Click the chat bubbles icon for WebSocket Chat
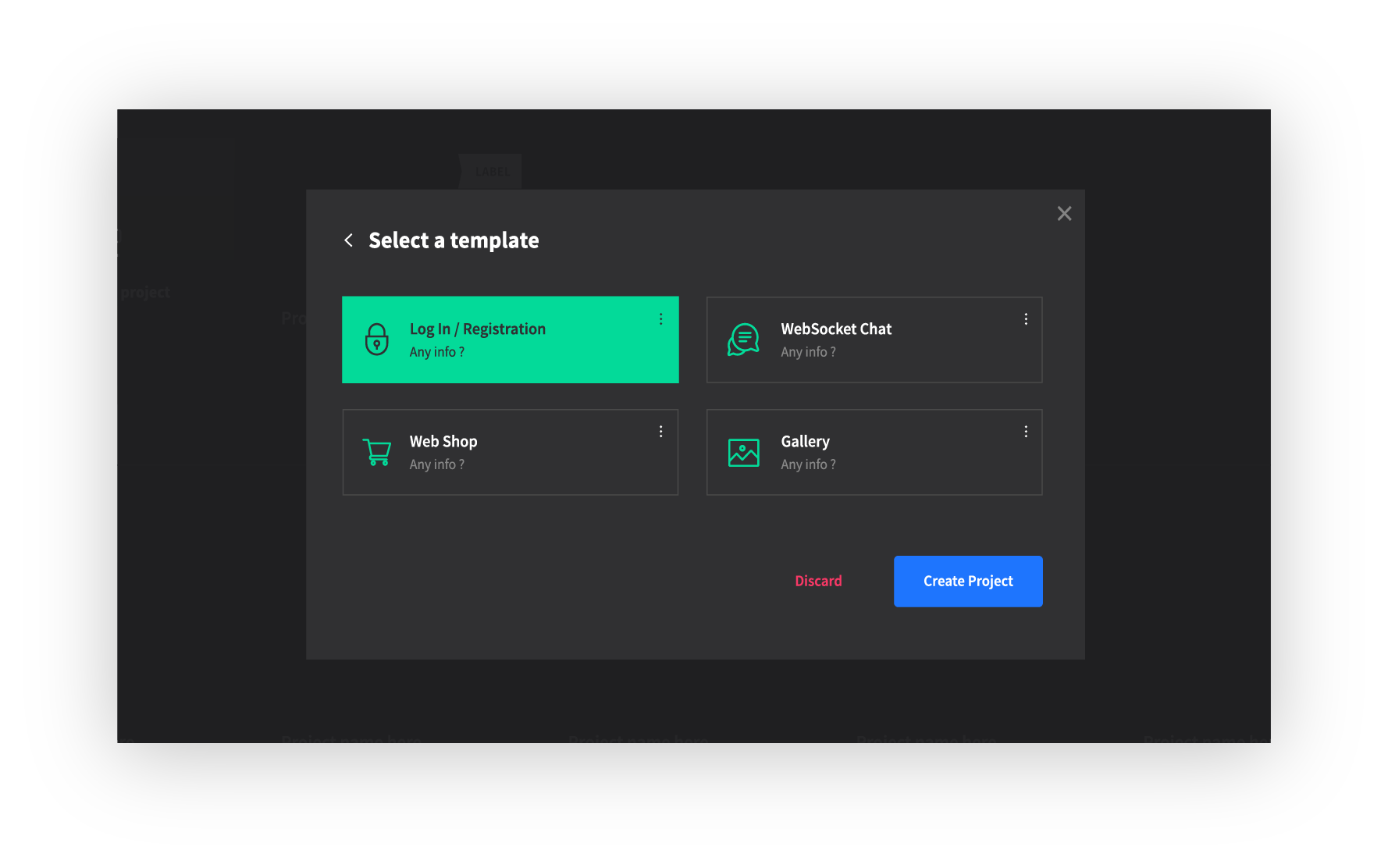This screenshot has width=1388, height=868. (743, 340)
